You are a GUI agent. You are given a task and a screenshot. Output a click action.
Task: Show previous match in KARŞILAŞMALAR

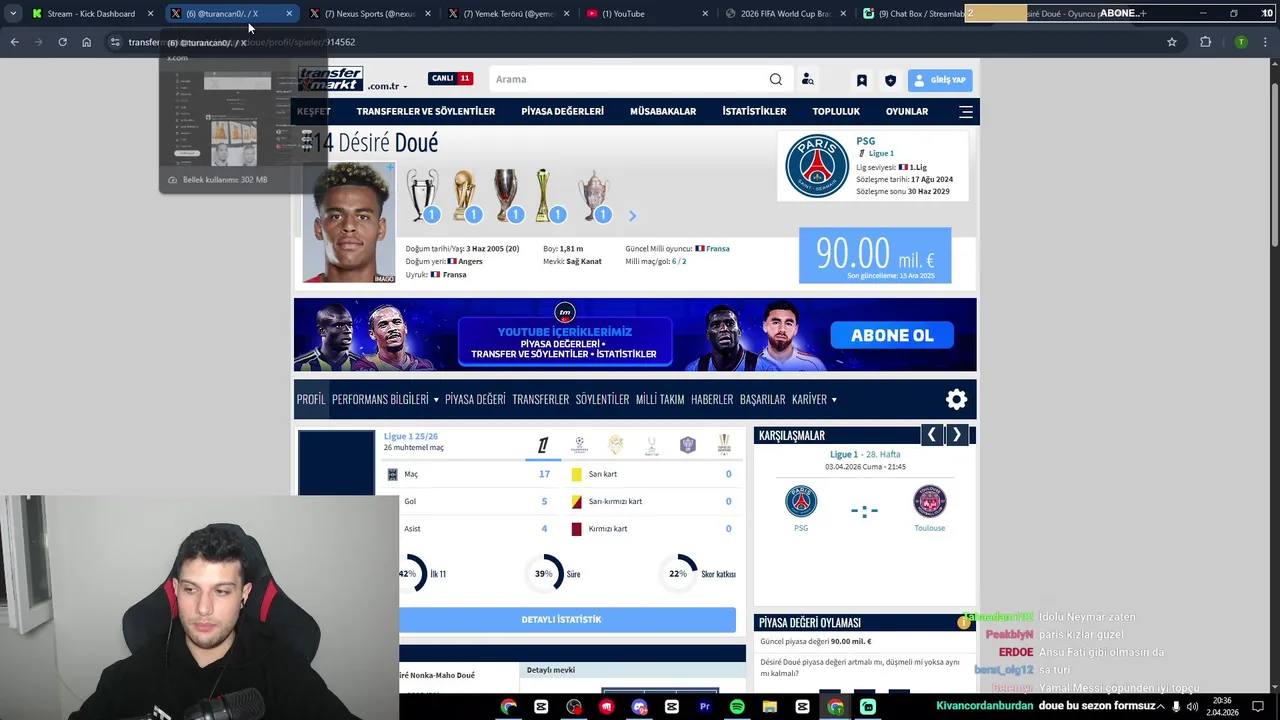click(931, 435)
